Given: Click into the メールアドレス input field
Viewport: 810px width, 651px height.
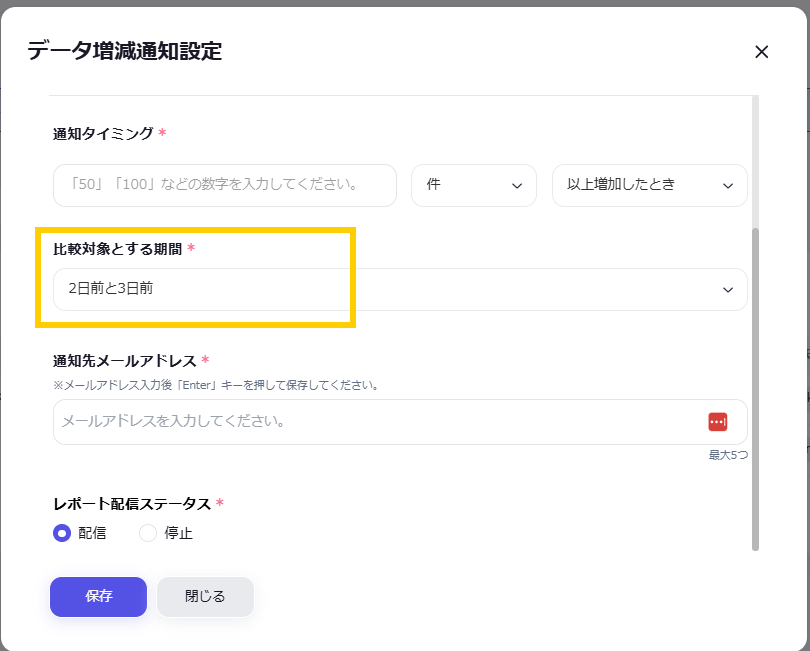Looking at the screenshot, I should pos(380,422).
